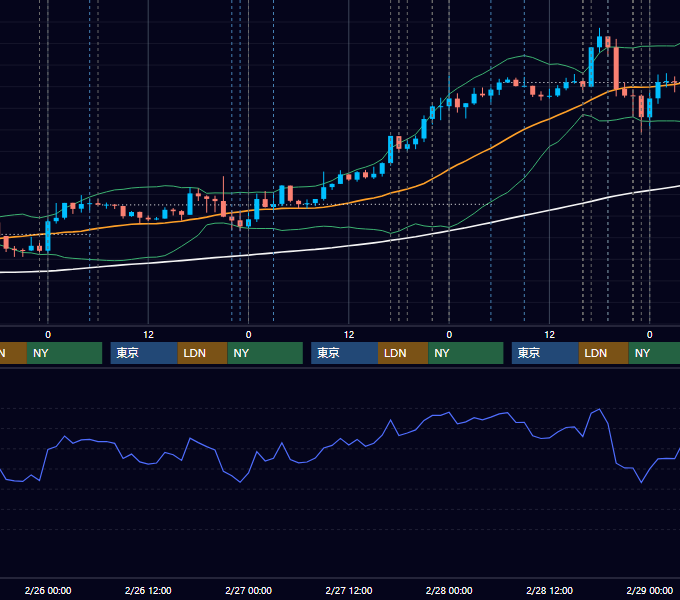Image resolution: width=680 pixels, height=600 pixels.
Task: Select the 東京 session block on 2/26
Action: [144, 353]
